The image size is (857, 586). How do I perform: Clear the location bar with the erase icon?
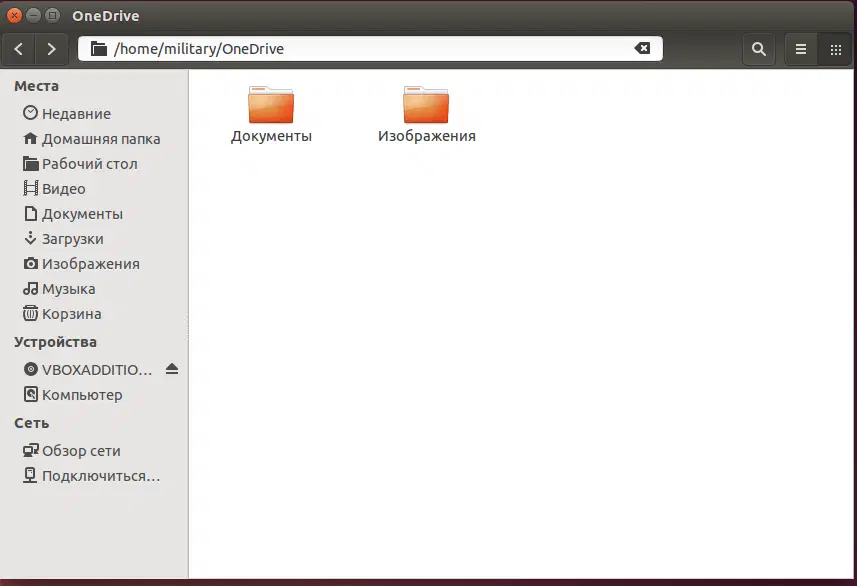pyautogui.click(x=642, y=49)
